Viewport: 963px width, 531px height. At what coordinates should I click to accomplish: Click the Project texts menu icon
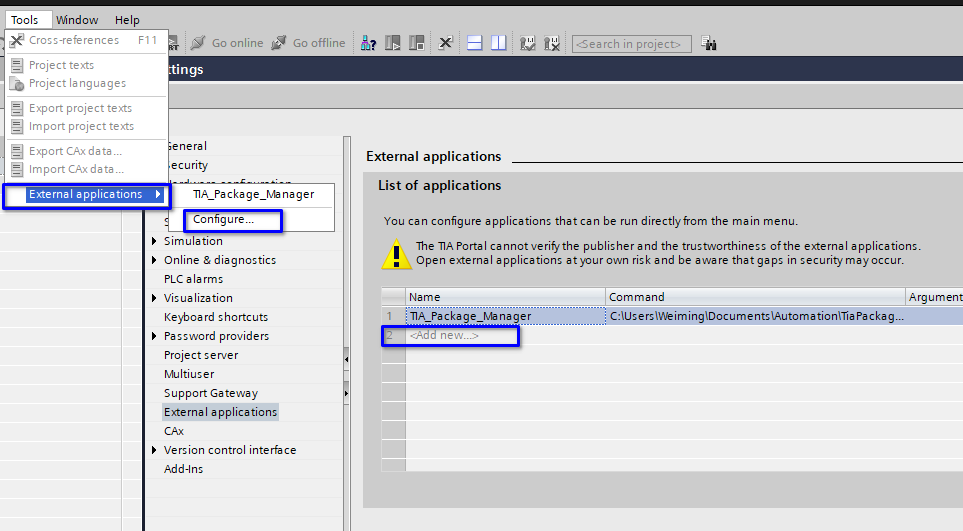(17, 65)
